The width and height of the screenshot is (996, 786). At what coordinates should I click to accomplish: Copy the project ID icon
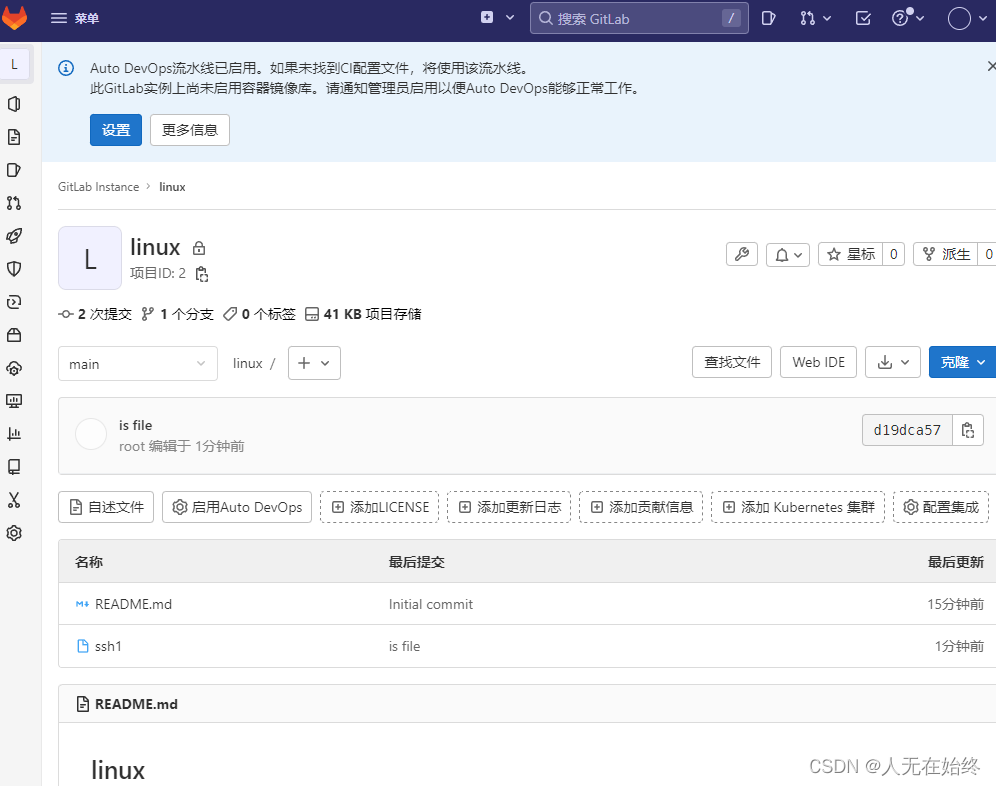tap(202, 274)
